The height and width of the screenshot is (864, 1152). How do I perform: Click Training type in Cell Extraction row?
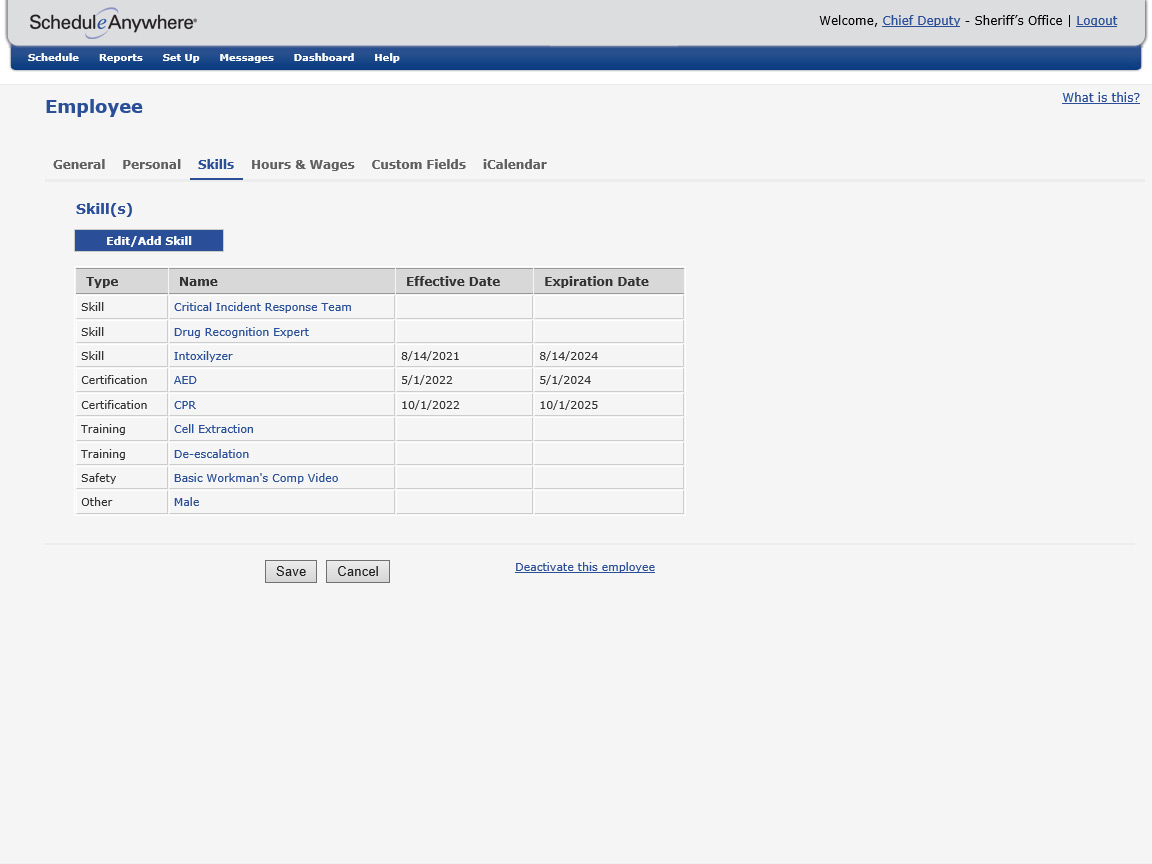tap(122, 429)
